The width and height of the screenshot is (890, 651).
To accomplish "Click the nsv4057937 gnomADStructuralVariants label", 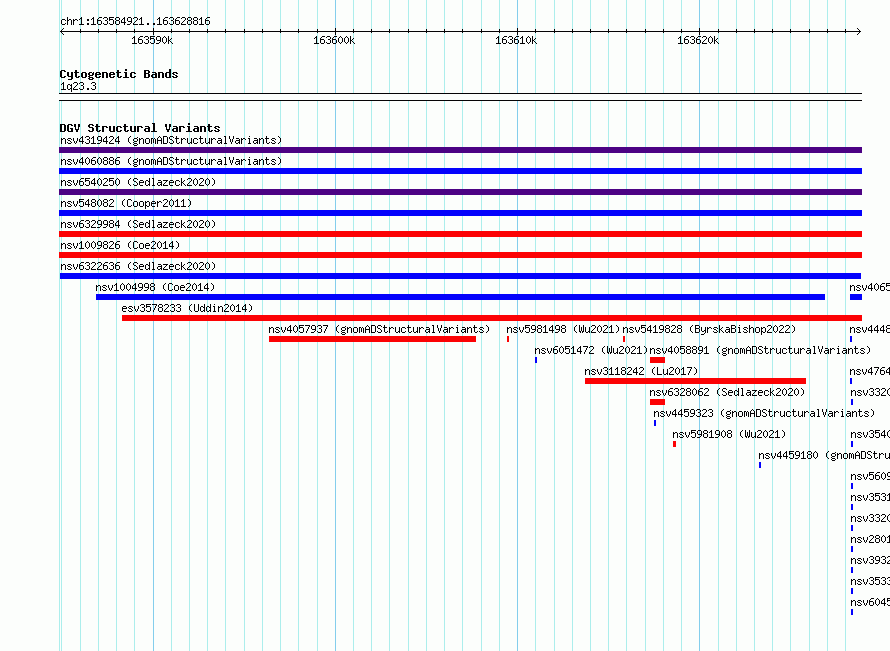I will coord(379,329).
